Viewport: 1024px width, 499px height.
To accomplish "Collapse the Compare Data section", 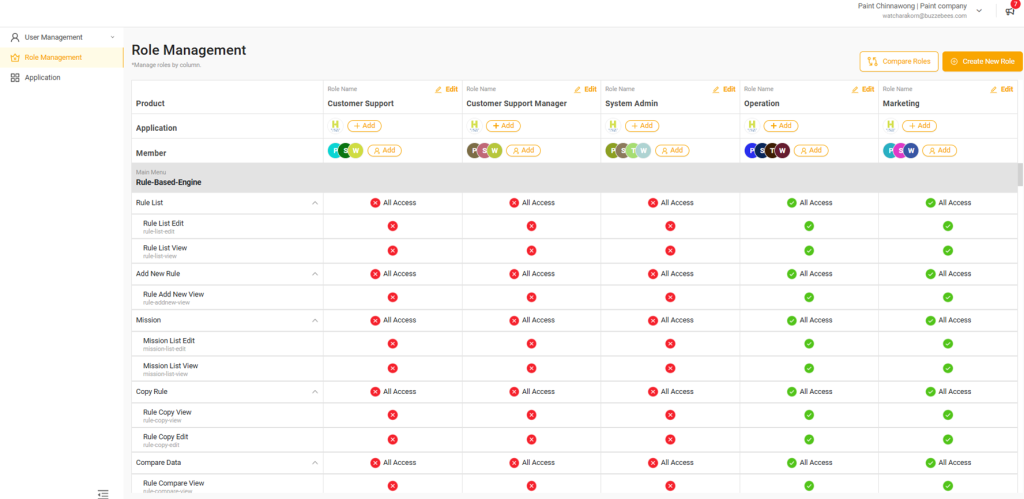I will click(x=315, y=462).
